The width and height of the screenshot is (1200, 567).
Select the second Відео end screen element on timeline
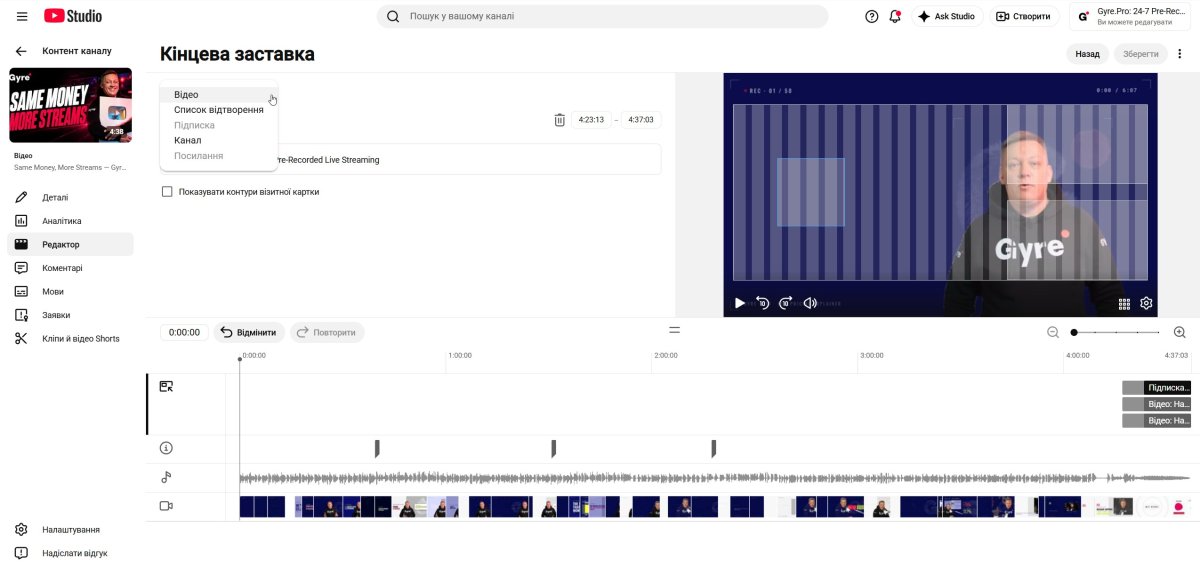pos(1157,420)
